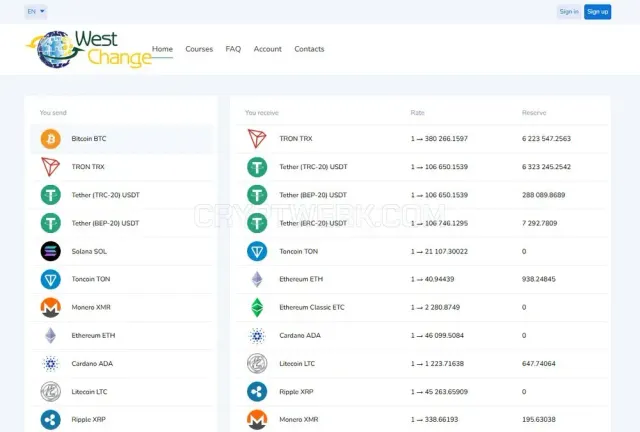Screen dimensions: 640x432
Task: Select TRON TRX icon in You send
Action: point(51,167)
